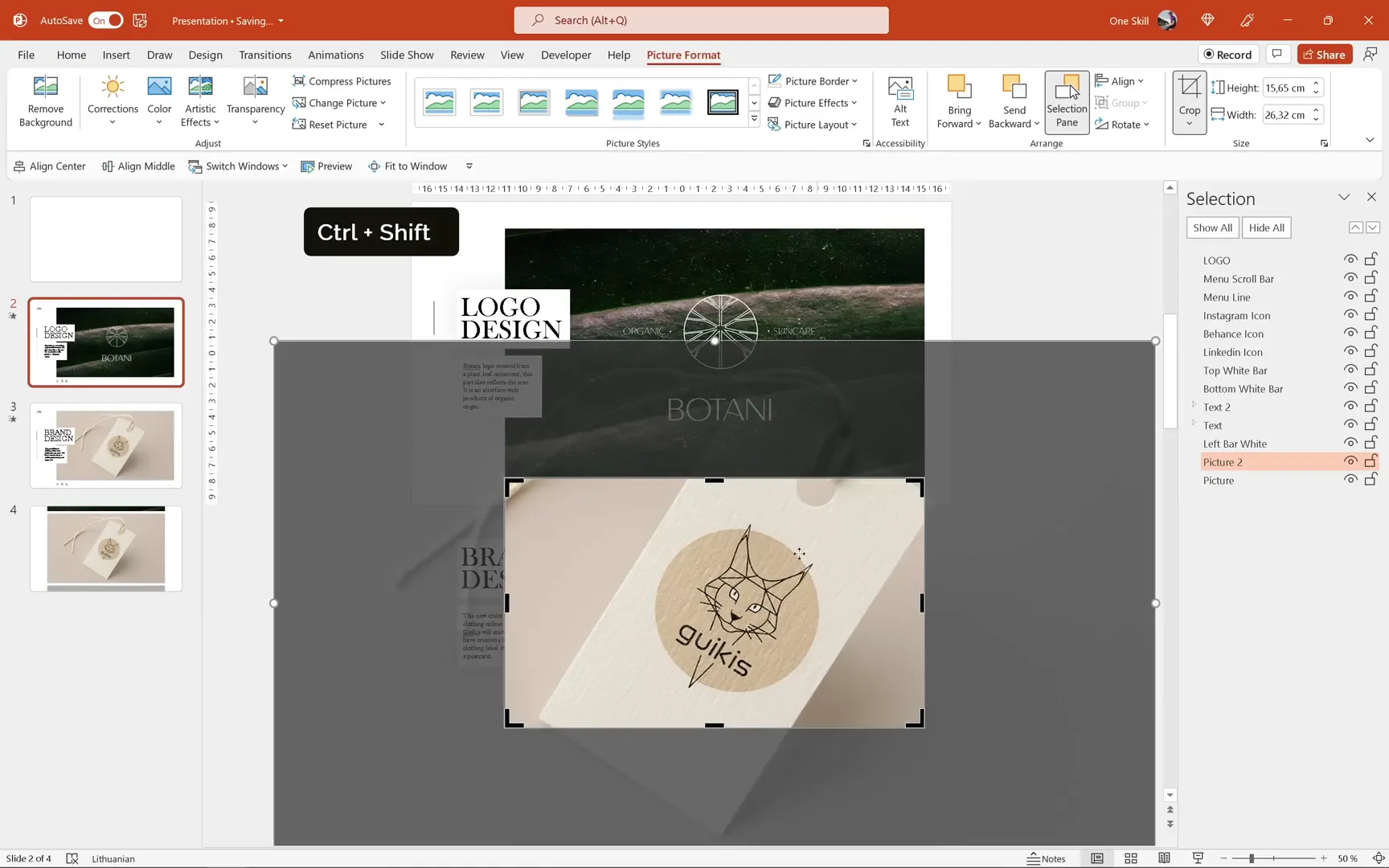Toggle the Selection Pane button

pos(1067,101)
